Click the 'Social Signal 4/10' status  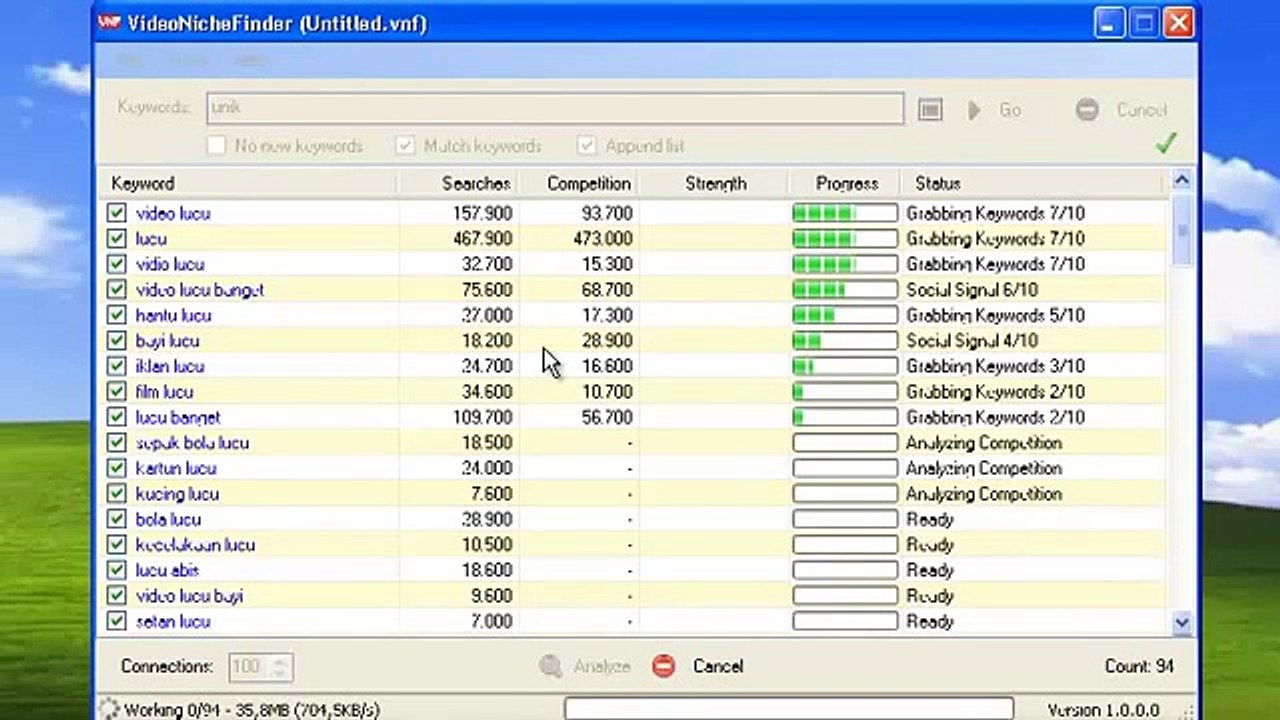(x=972, y=340)
